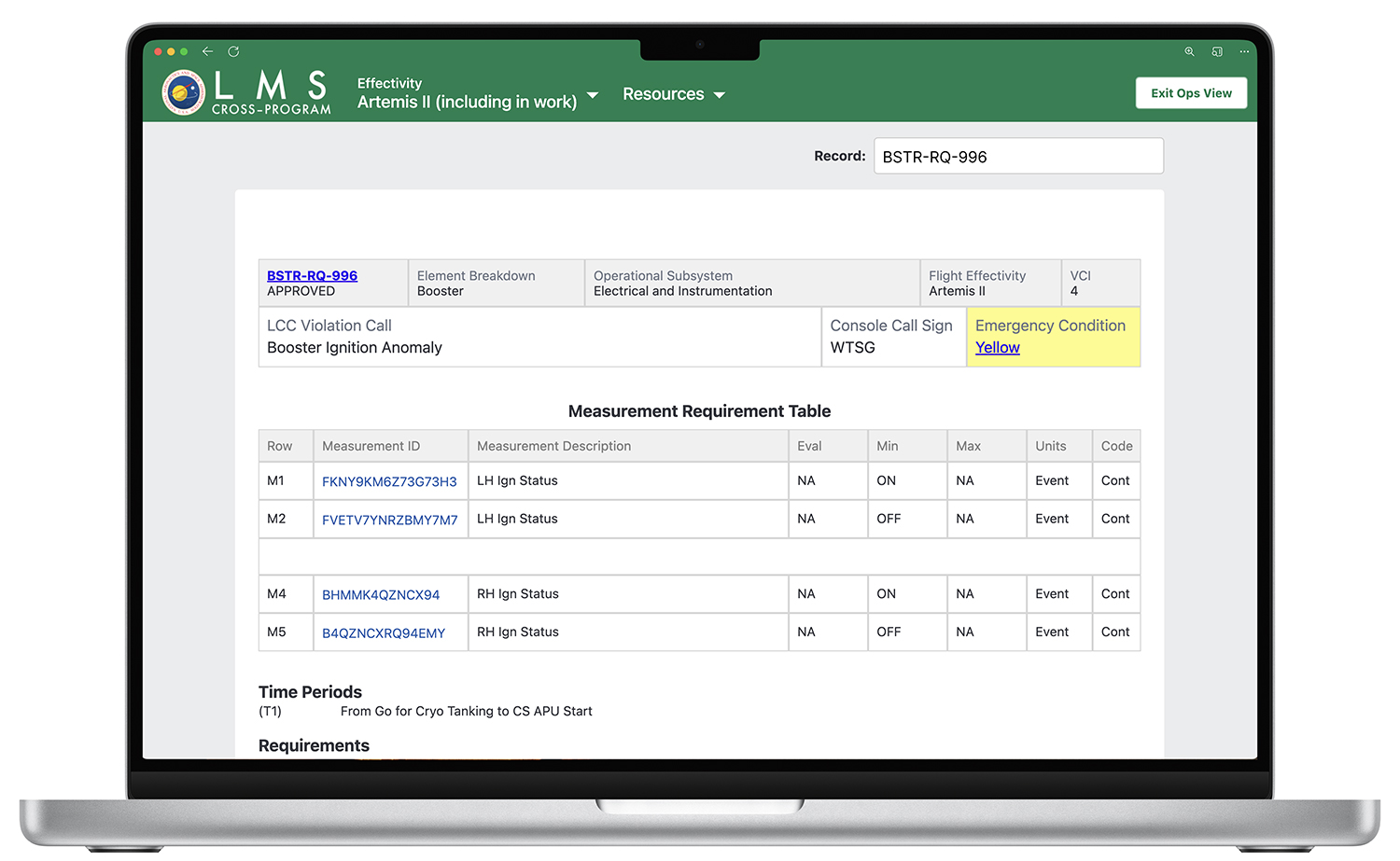1400x861 pixels.
Task: Follow measurement link FKNY9KM6Z73G73H3
Action: pos(389,480)
